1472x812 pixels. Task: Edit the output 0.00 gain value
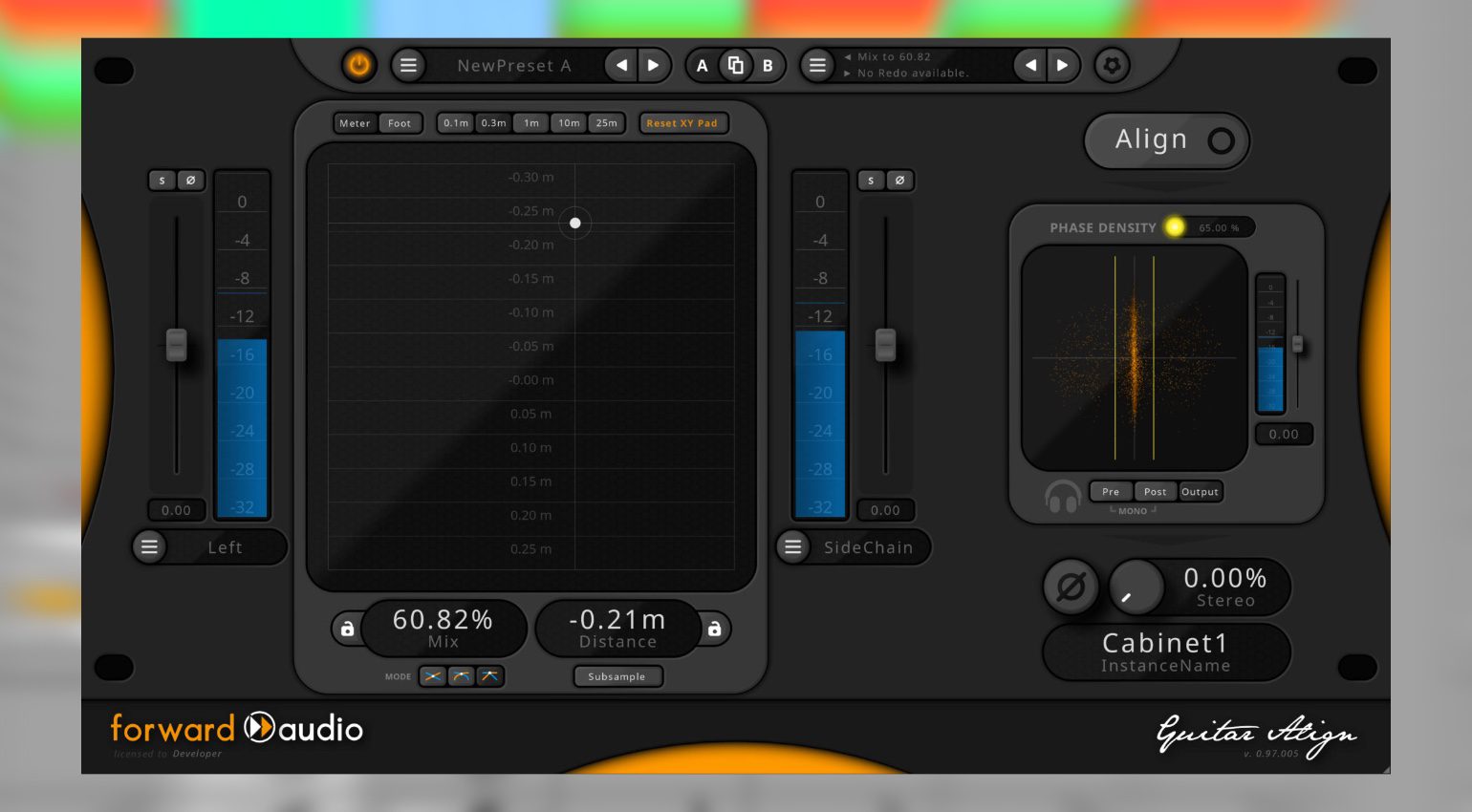[1284, 434]
